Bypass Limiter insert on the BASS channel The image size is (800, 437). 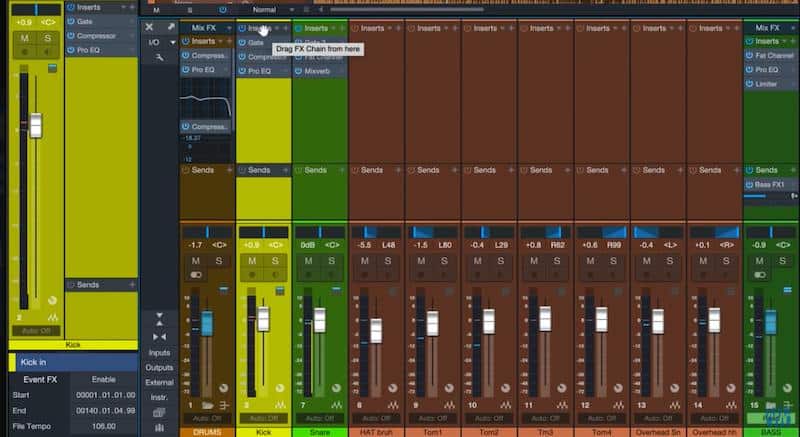click(x=749, y=84)
